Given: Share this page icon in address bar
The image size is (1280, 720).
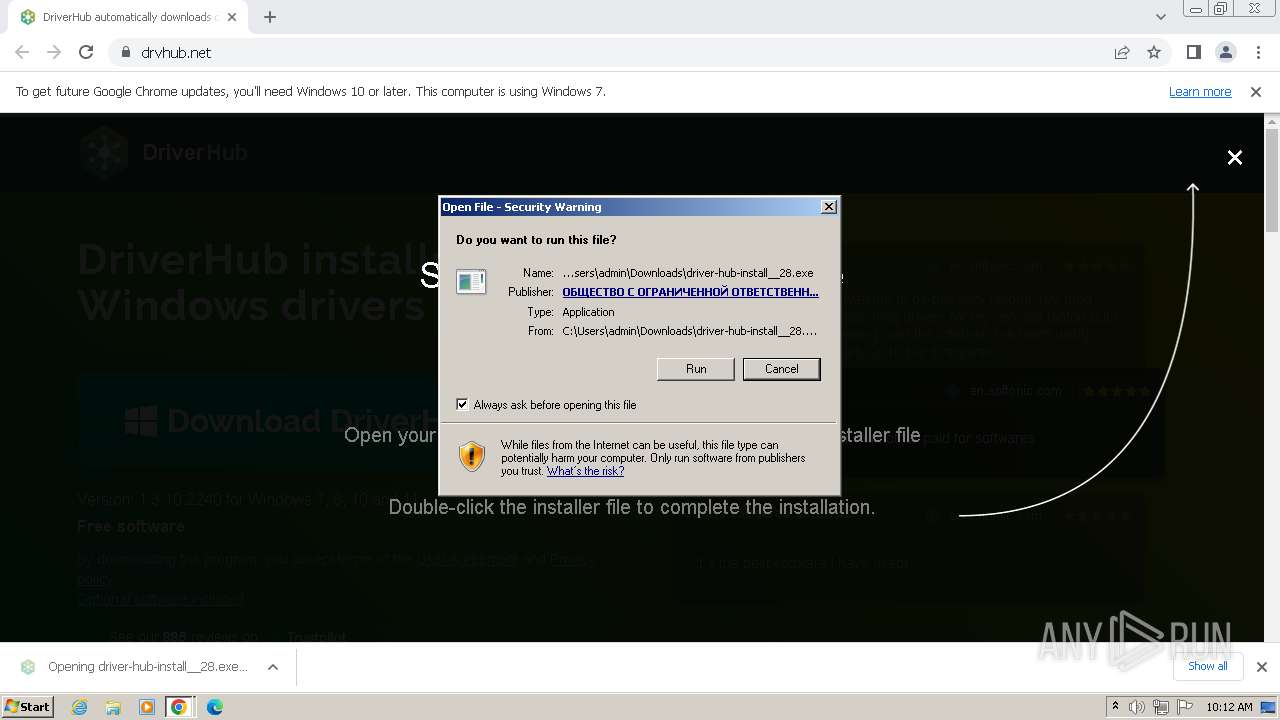Looking at the screenshot, I should click(x=1122, y=52).
